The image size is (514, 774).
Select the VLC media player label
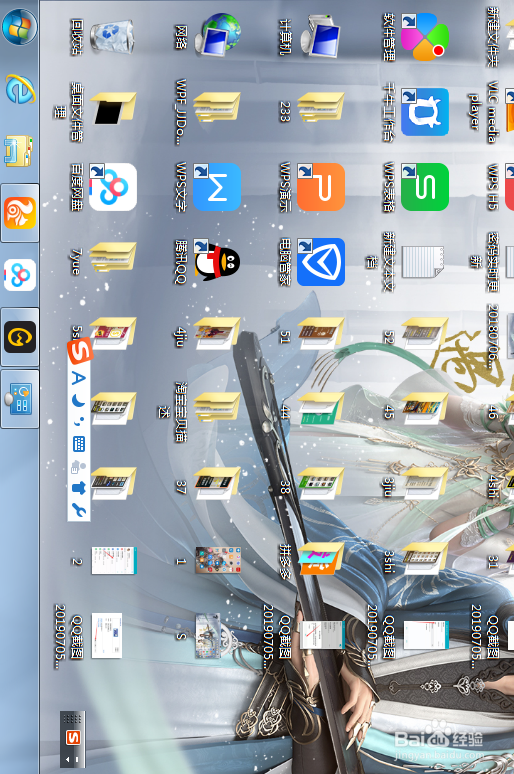point(481,112)
